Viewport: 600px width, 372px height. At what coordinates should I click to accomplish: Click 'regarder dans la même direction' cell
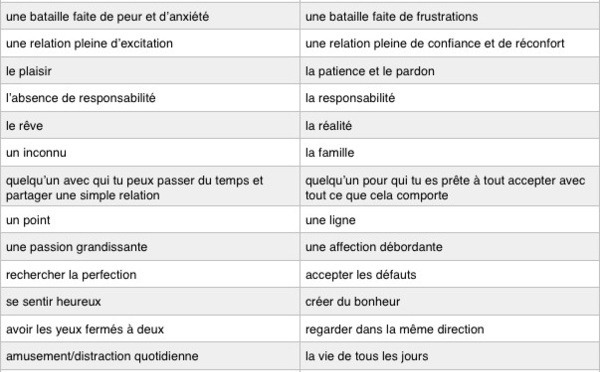[x=450, y=329]
